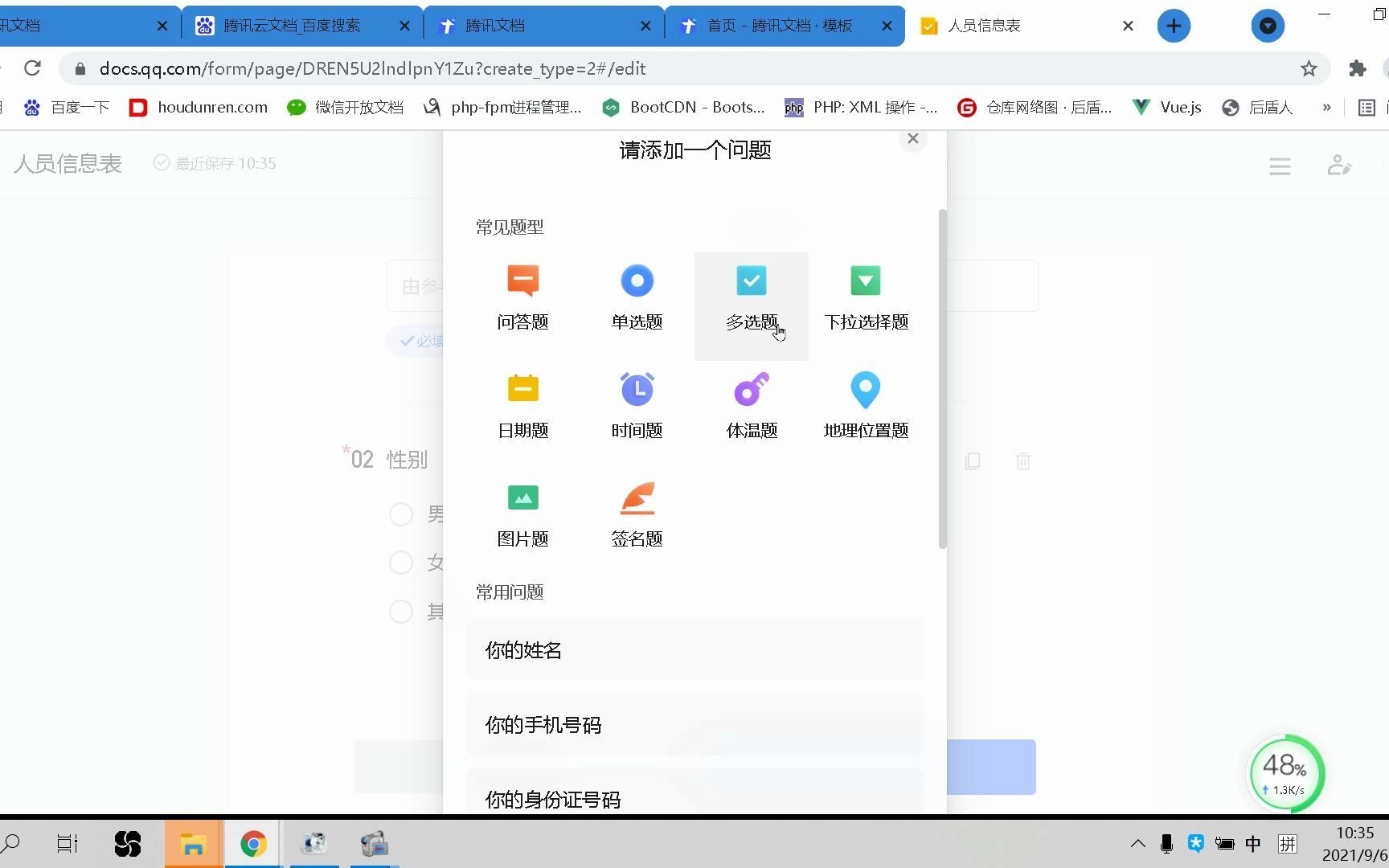Select the third 性别 radio option
1389x868 pixels.
[400, 612]
